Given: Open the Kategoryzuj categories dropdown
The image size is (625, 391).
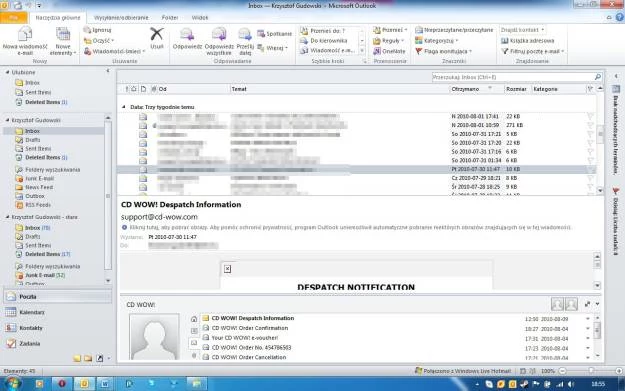Looking at the screenshot, I should [436, 41].
